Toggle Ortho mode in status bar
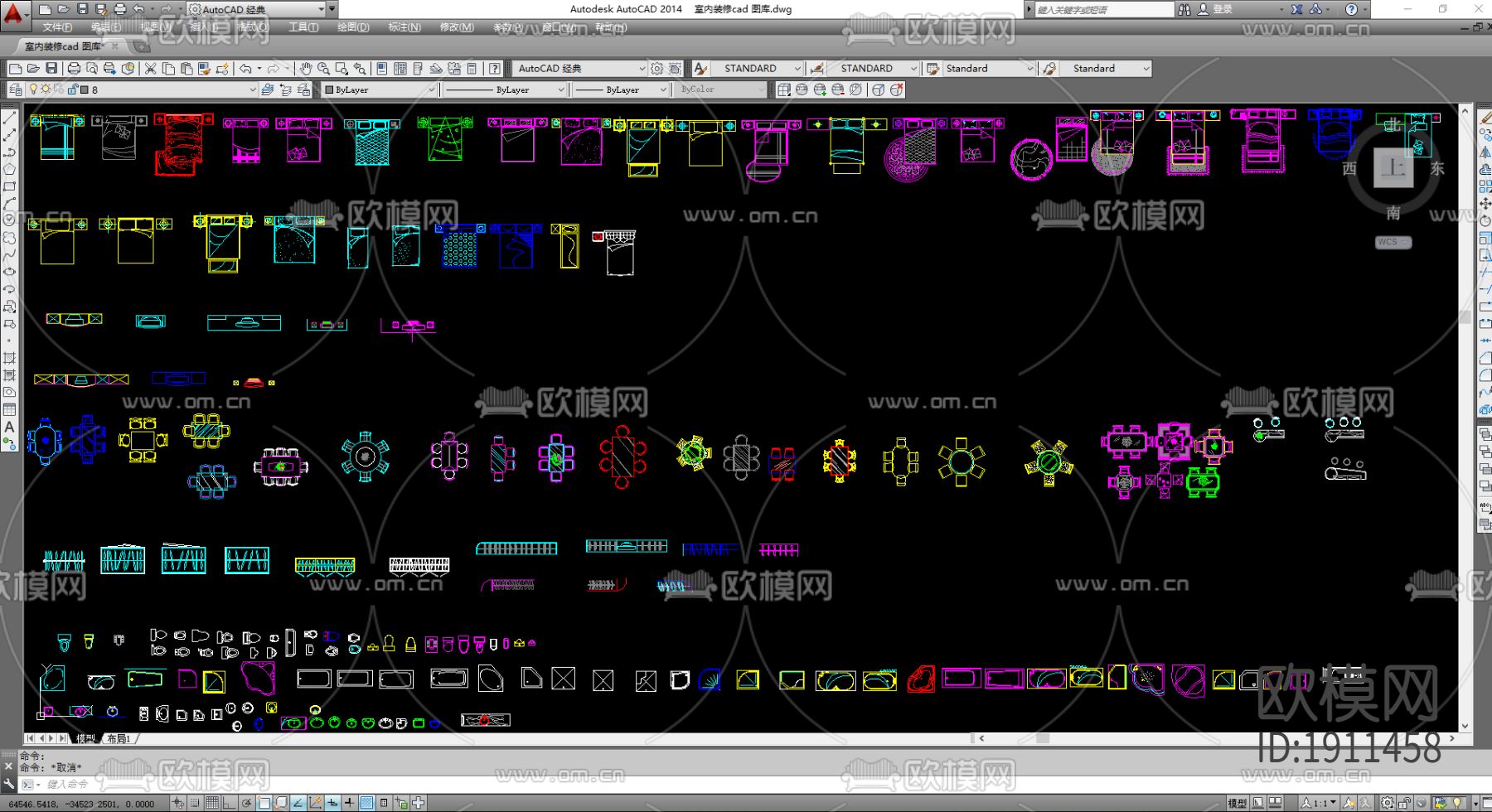The image size is (1492, 812). tap(230, 802)
